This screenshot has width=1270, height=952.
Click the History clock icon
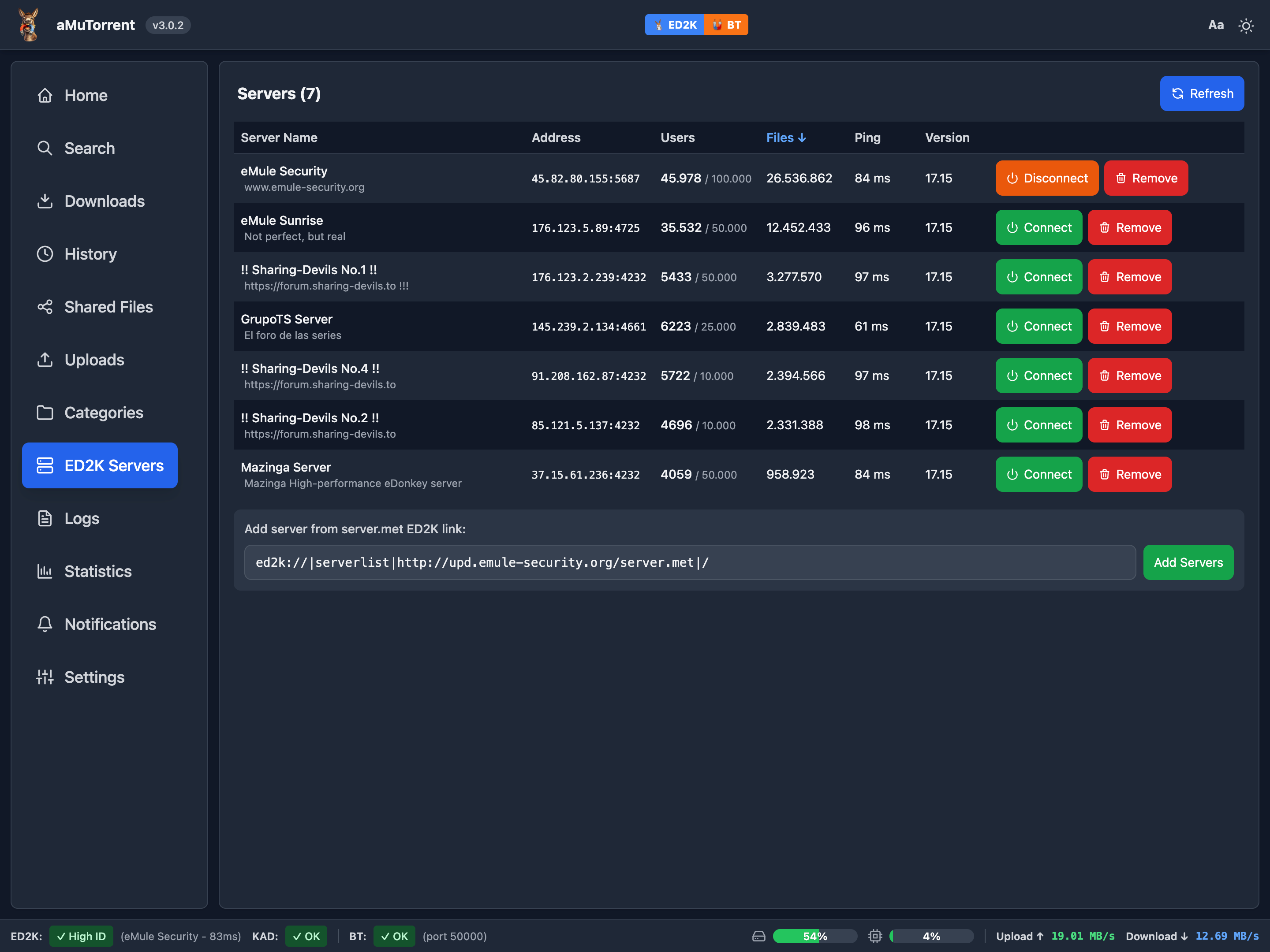[x=45, y=254]
